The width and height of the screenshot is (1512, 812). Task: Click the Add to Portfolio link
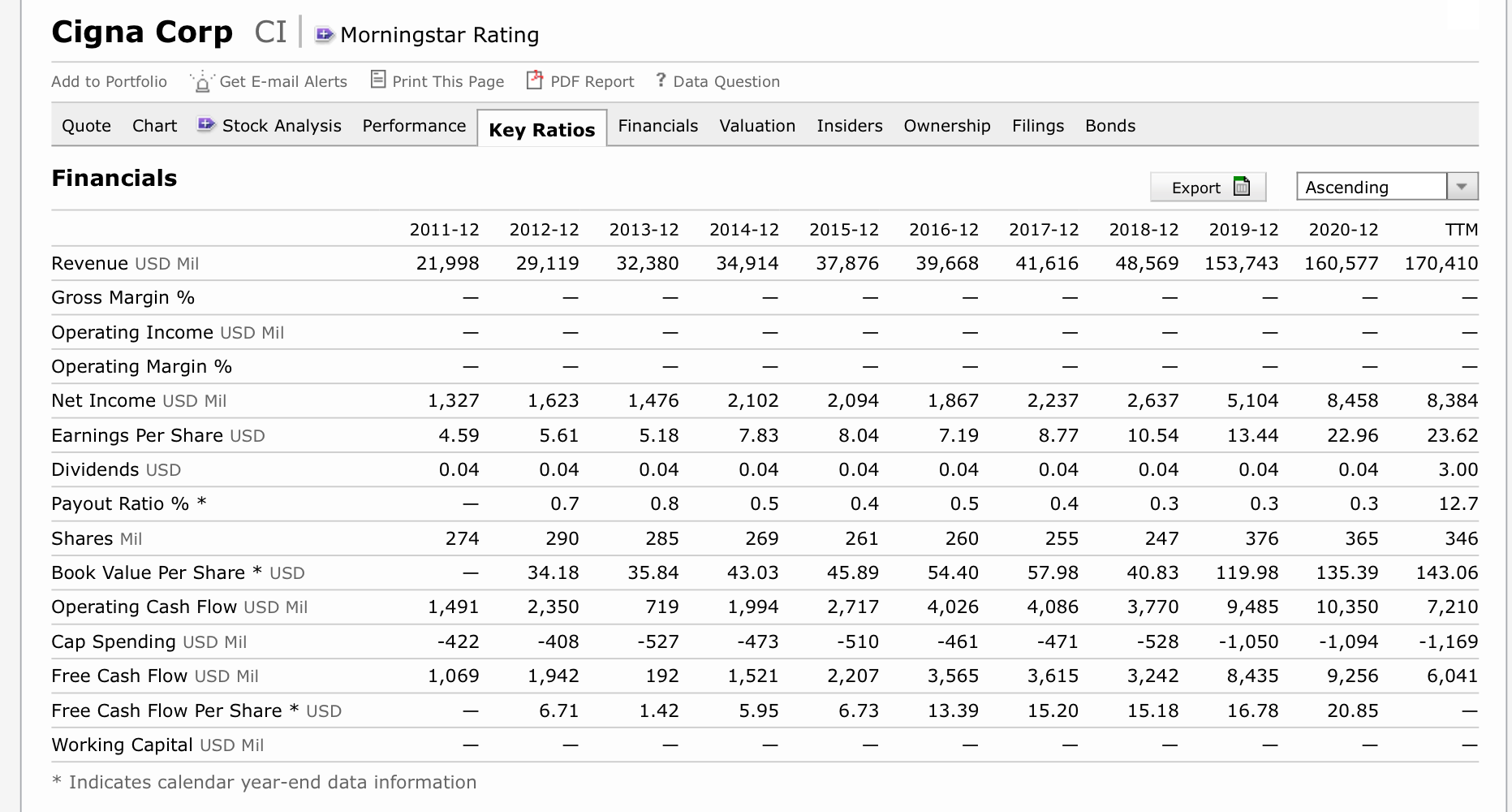pos(109,82)
